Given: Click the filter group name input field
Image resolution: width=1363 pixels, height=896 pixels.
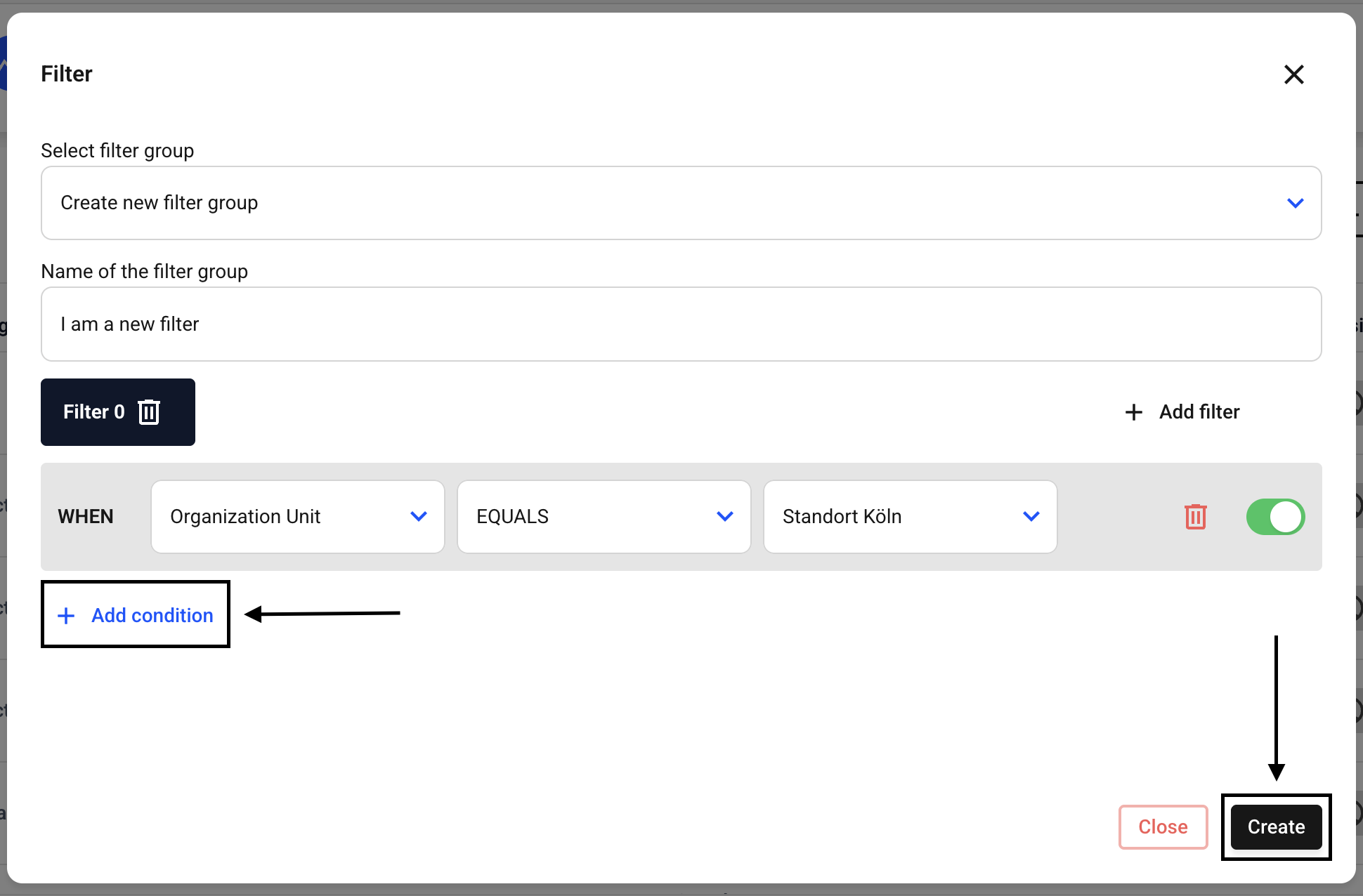Looking at the screenshot, I should (x=680, y=324).
